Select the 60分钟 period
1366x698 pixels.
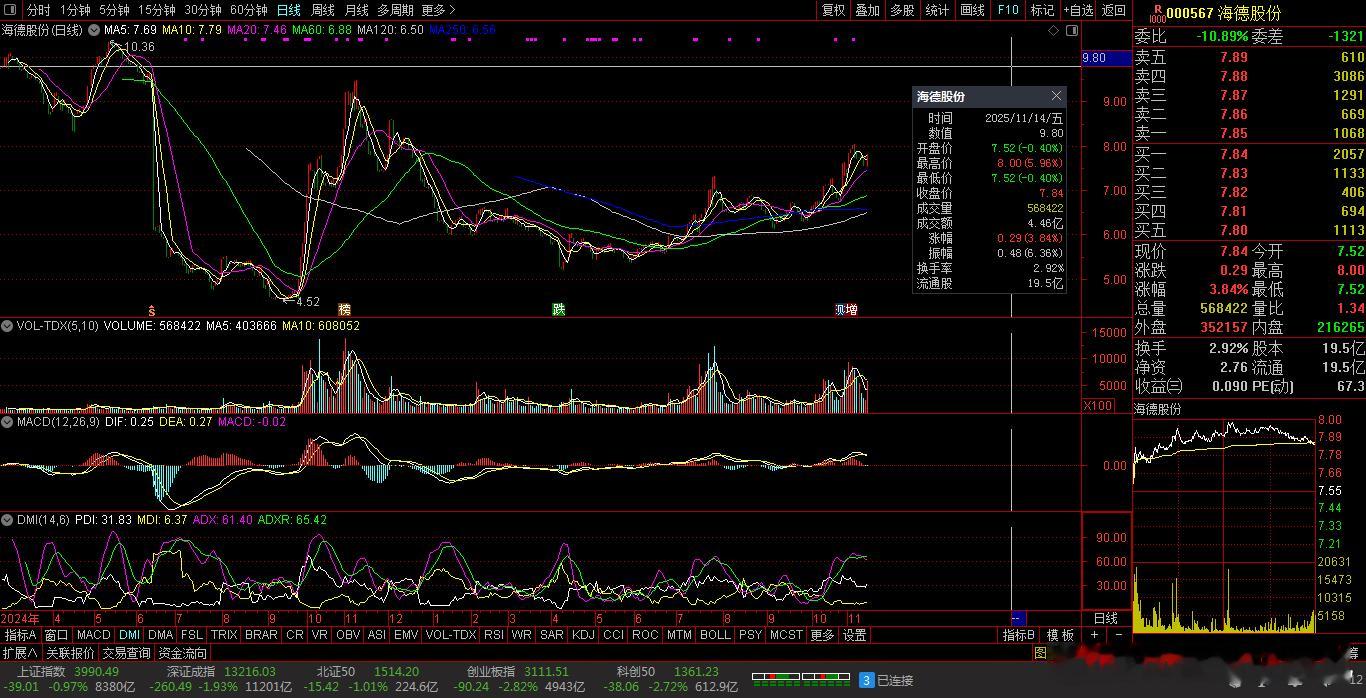tap(249, 10)
